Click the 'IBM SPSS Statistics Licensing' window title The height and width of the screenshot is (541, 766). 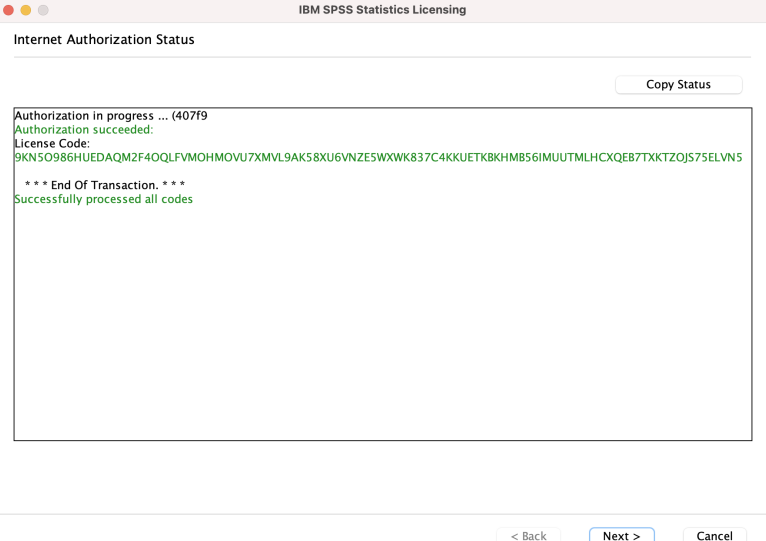[x=383, y=10]
